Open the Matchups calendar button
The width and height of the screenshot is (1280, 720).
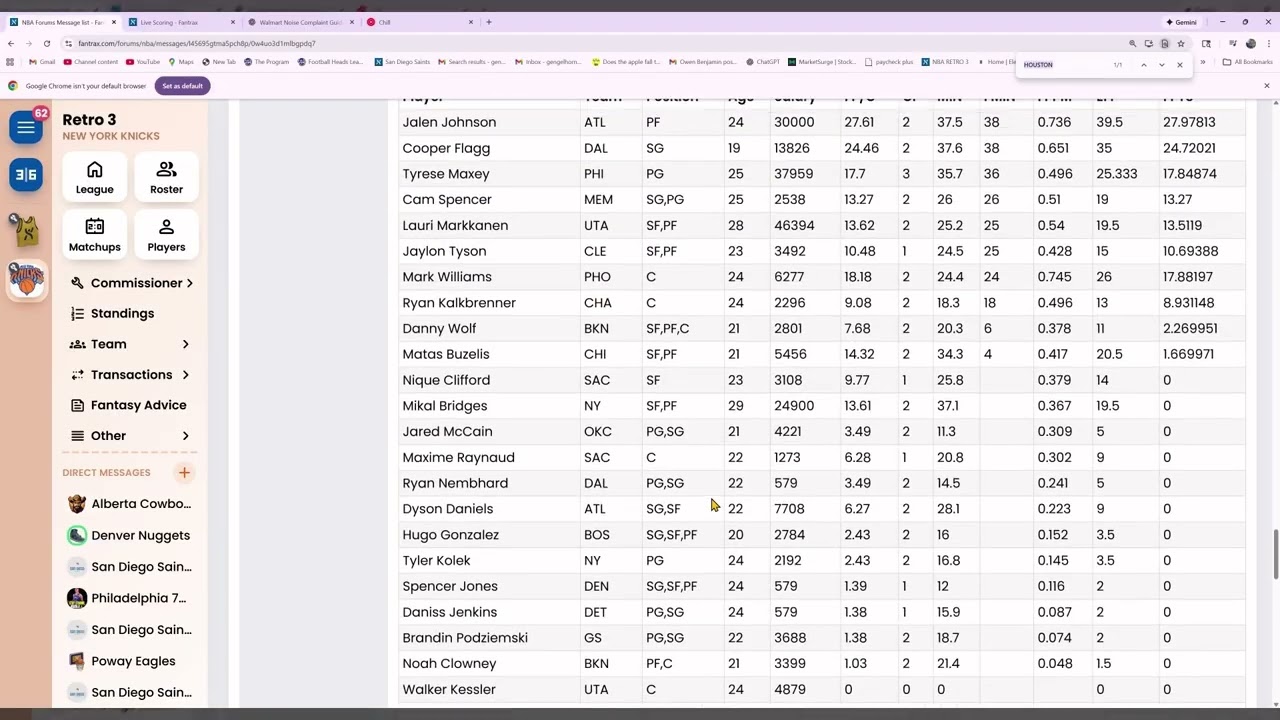click(95, 235)
